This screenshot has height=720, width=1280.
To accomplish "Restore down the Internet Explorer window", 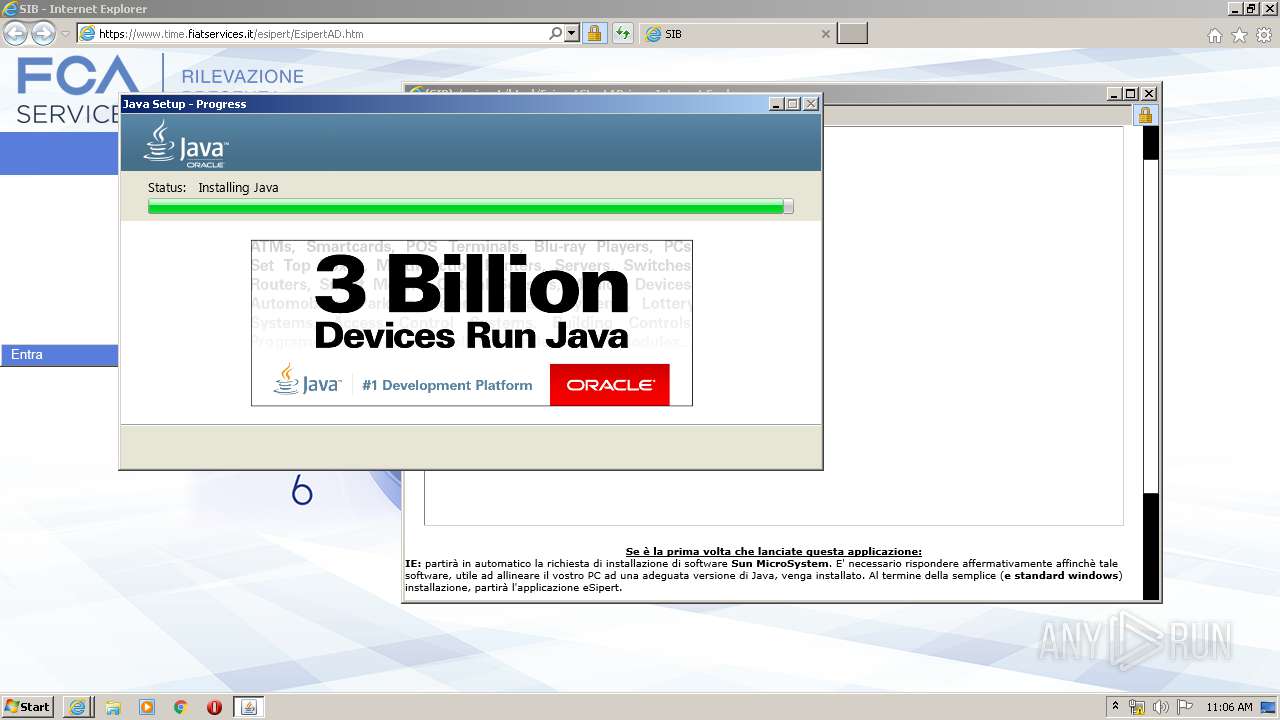I will pyautogui.click(x=1251, y=9).
